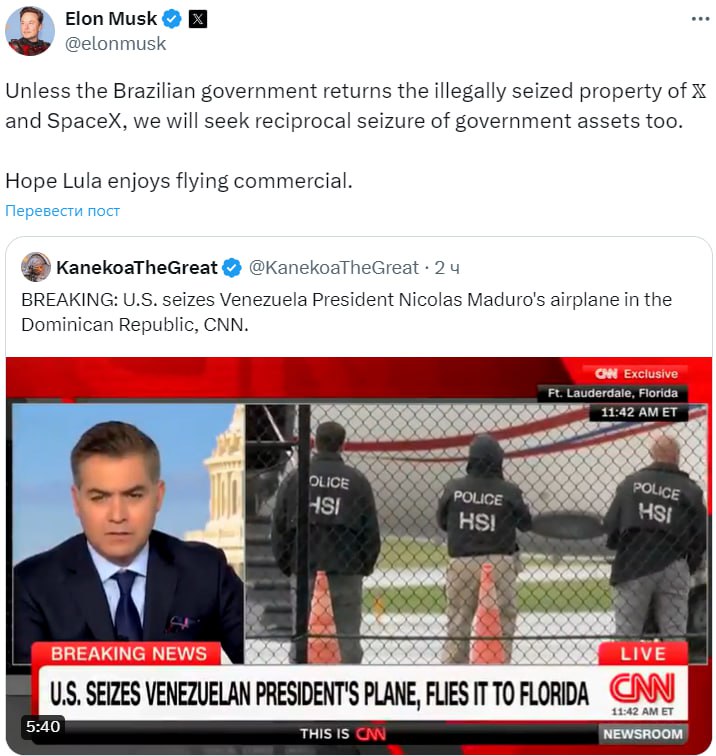The width and height of the screenshot is (716, 756).
Task: Open the quoted BREAKING tweet text
Action: click(346, 312)
